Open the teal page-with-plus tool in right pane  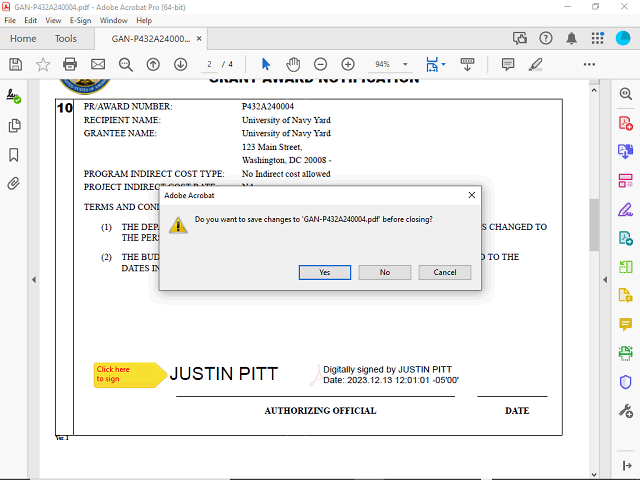[x=626, y=238]
